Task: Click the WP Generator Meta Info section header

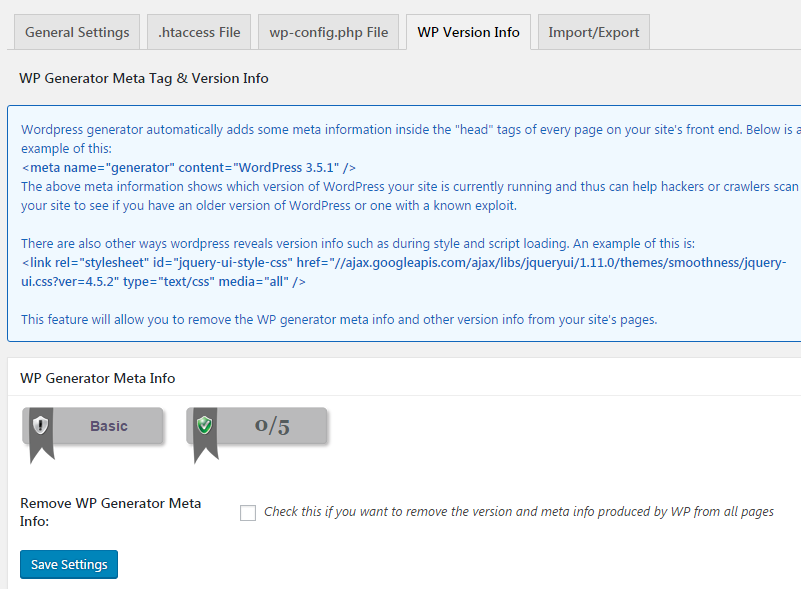Action: tap(97, 378)
